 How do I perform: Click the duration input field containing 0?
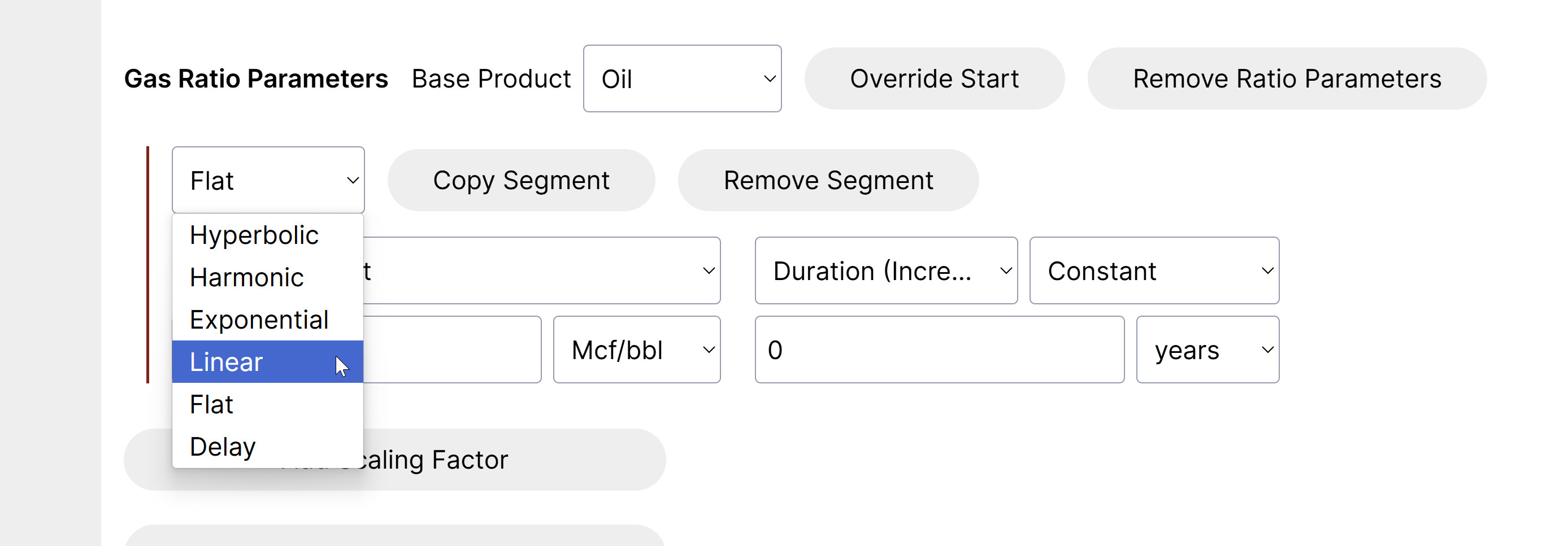coord(939,350)
